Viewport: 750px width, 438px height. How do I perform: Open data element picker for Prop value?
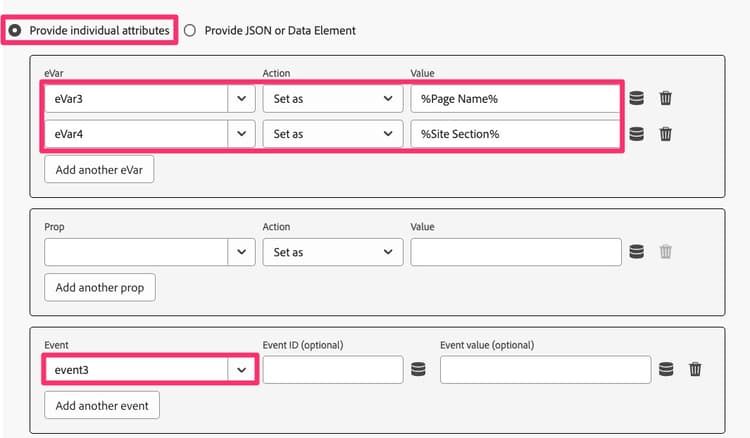[636, 252]
